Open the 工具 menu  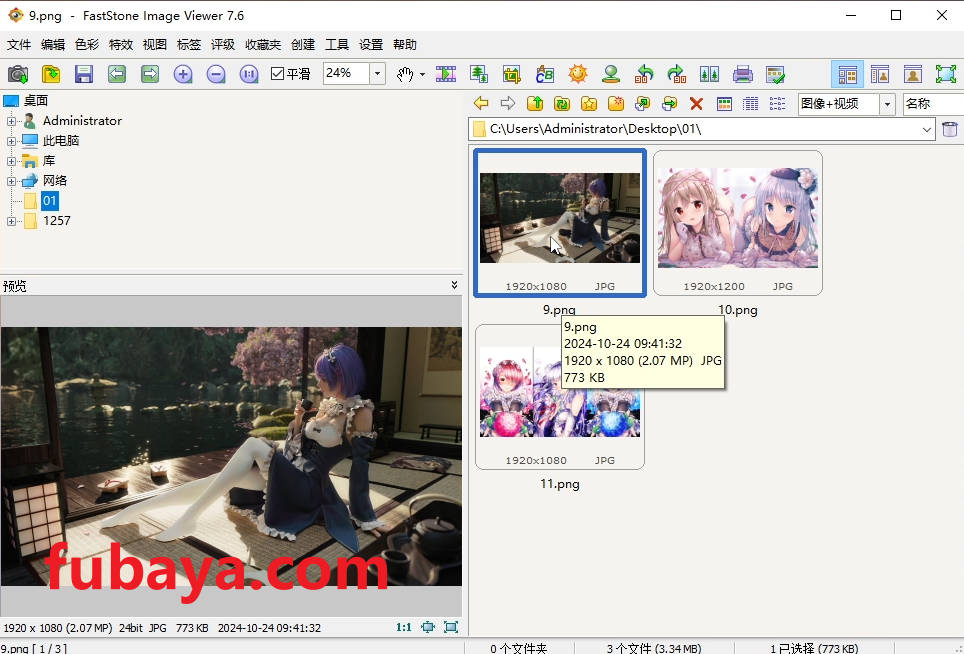pos(337,44)
